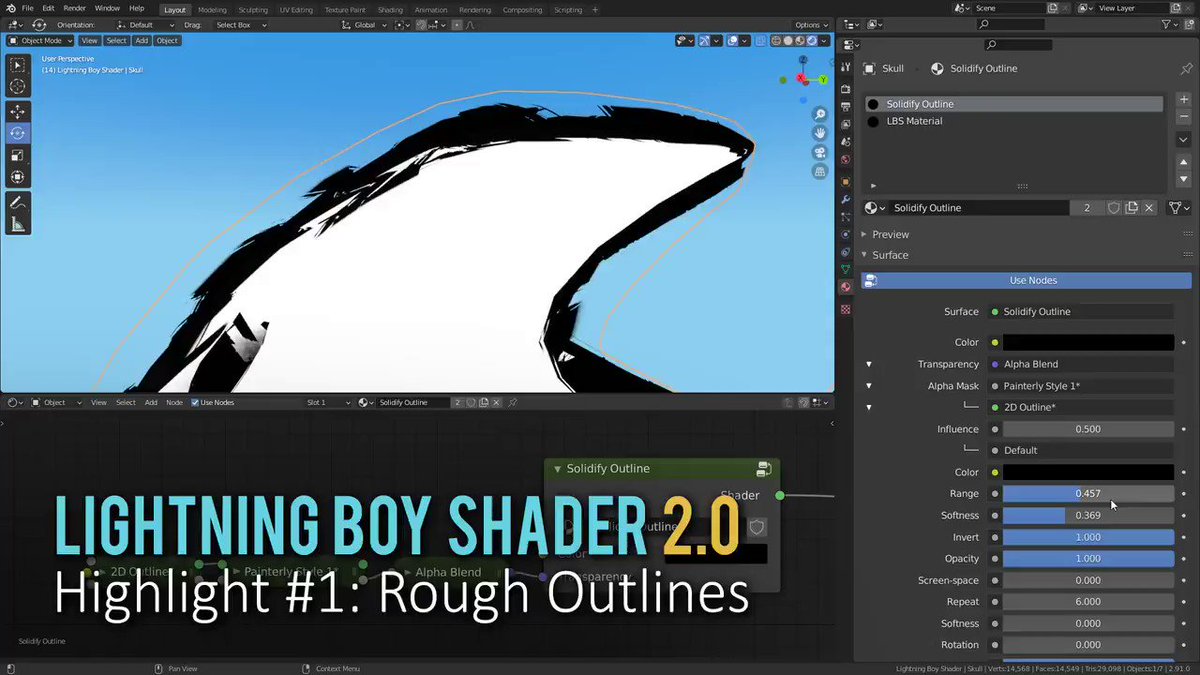Switch to material preview shading
This screenshot has height=675, width=1200.
pyautogui.click(x=800, y=41)
